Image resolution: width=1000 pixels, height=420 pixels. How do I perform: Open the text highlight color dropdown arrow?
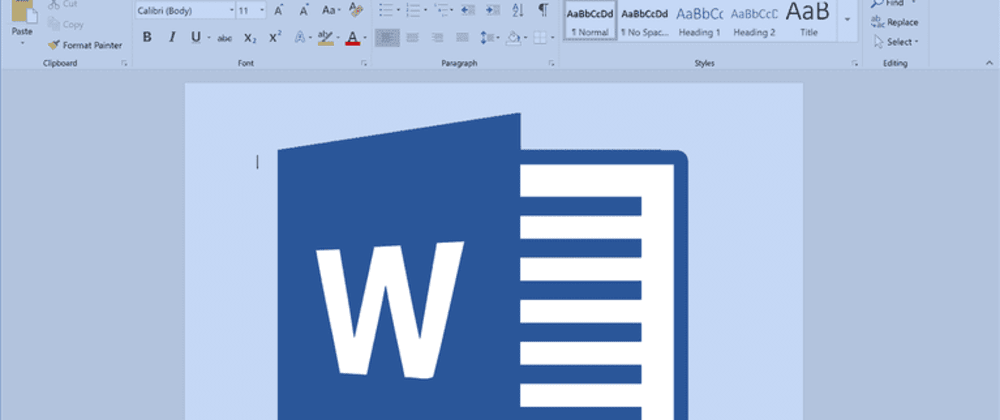(x=339, y=38)
